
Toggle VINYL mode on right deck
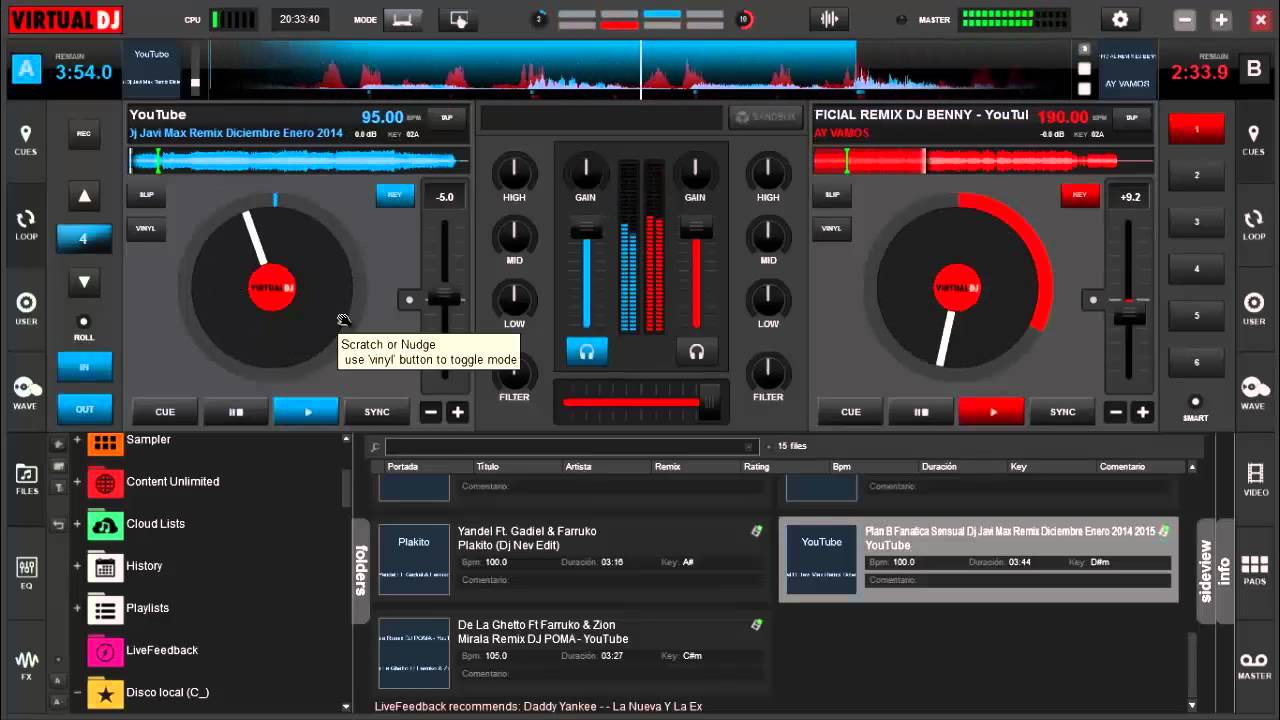[x=832, y=228]
